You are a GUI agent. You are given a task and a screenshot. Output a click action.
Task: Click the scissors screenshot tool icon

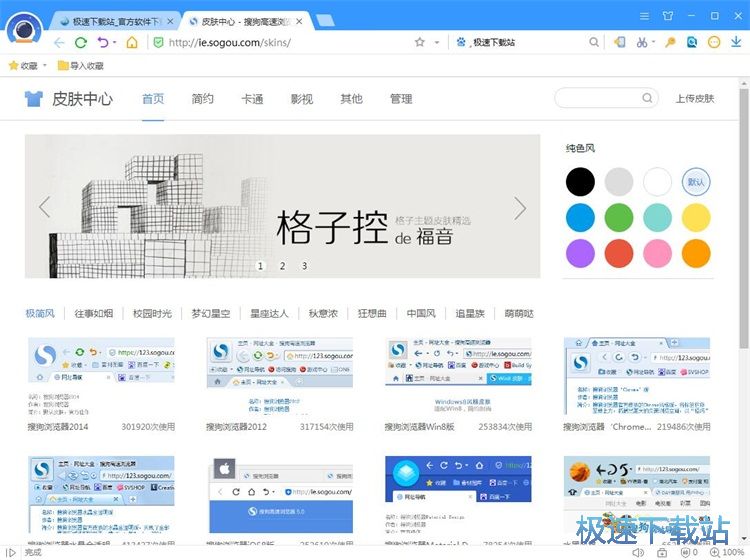coord(641,42)
